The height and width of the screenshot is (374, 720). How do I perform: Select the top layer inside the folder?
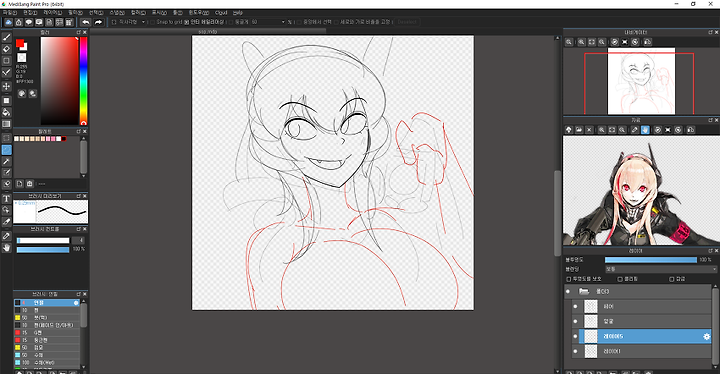642,306
